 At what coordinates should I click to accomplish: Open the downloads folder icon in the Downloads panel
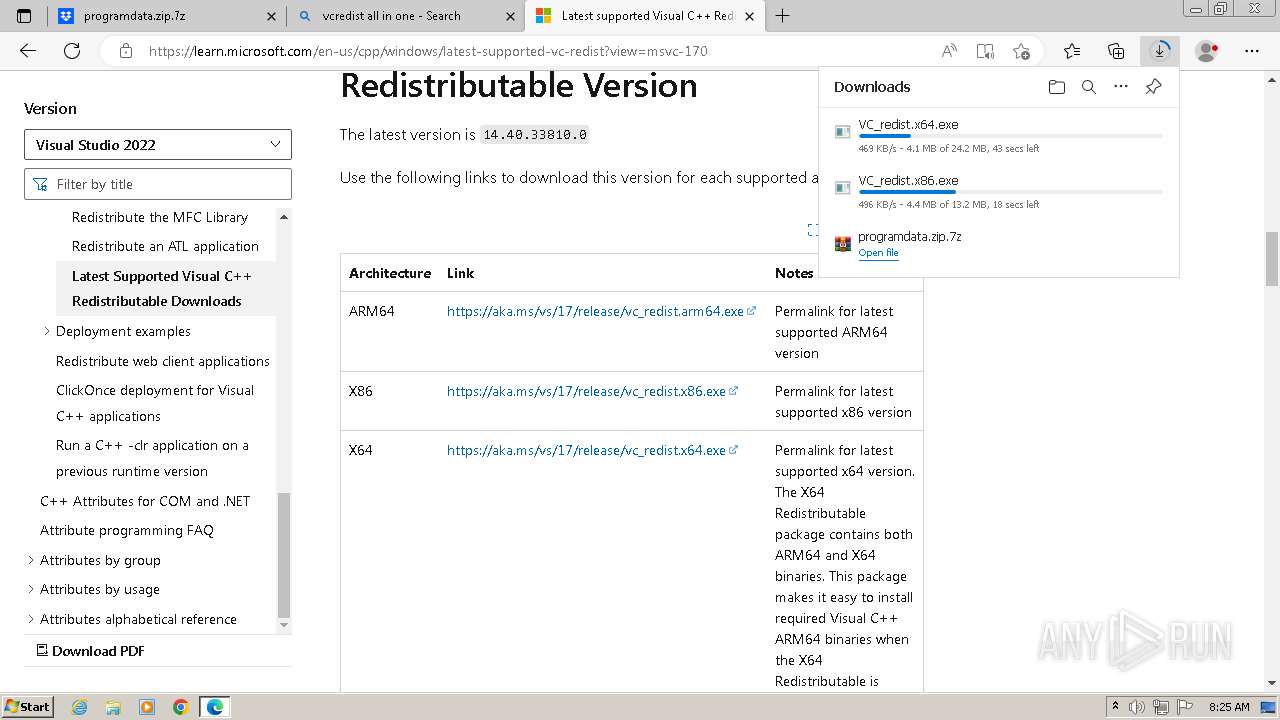(1057, 87)
